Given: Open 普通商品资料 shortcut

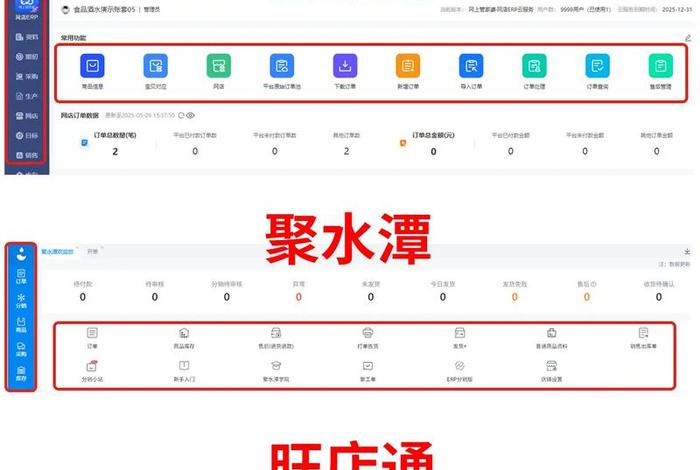Looking at the screenshot, I should click(x=552, y=337).
